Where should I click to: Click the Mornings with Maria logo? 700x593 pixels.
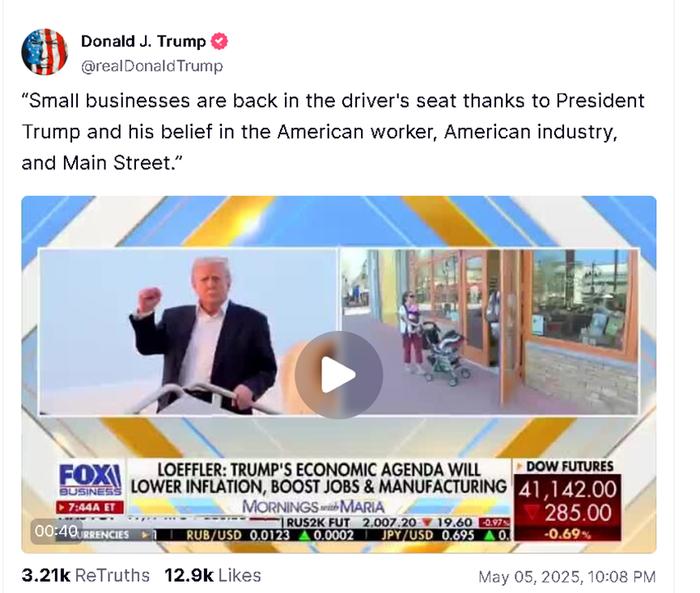coord(313,507)
